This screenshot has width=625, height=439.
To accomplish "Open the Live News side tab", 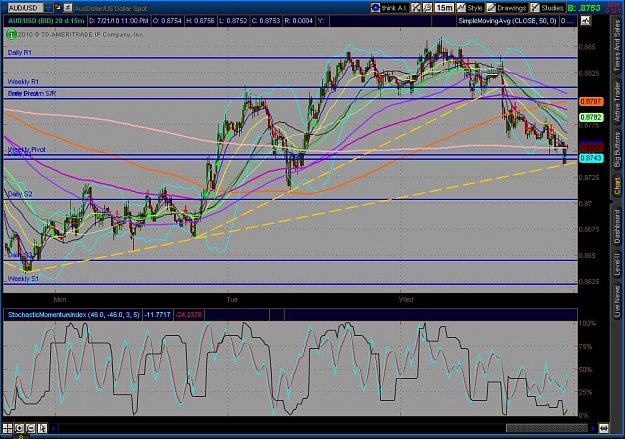I will tap(617, 299).
